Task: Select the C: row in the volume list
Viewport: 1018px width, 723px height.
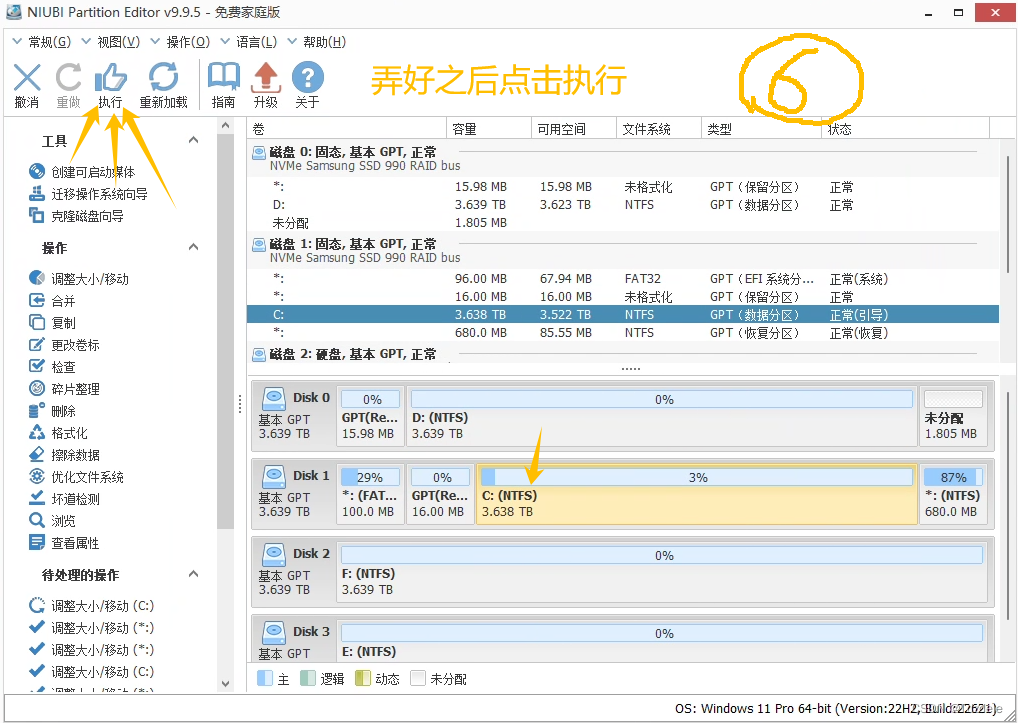Action: coord(623,315)
